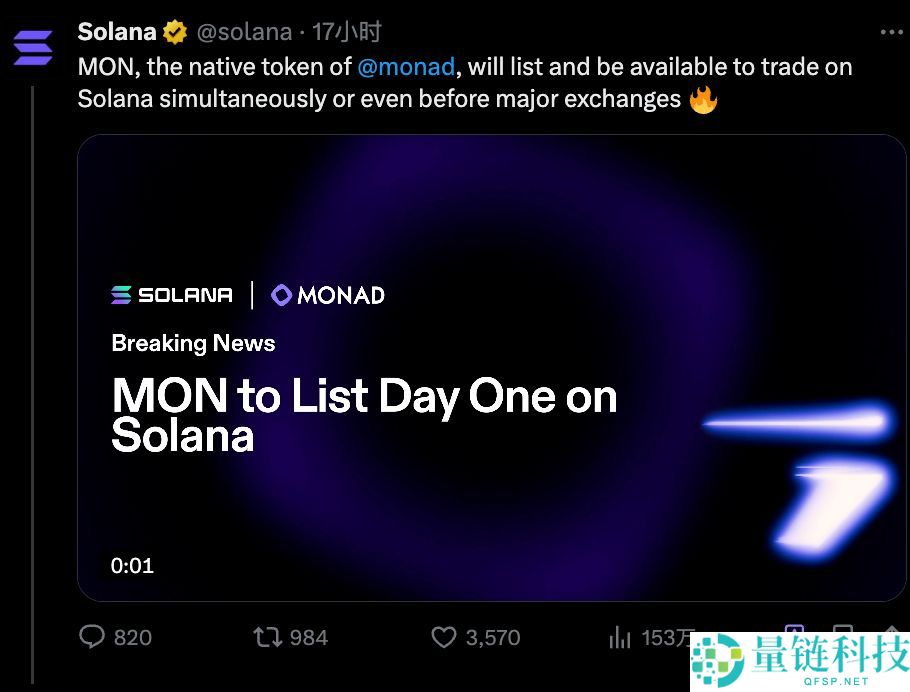The width and height of the screenshot is (910, 692).
Task: Open post analytics via the bar chart icon
Action: (622, 637)
